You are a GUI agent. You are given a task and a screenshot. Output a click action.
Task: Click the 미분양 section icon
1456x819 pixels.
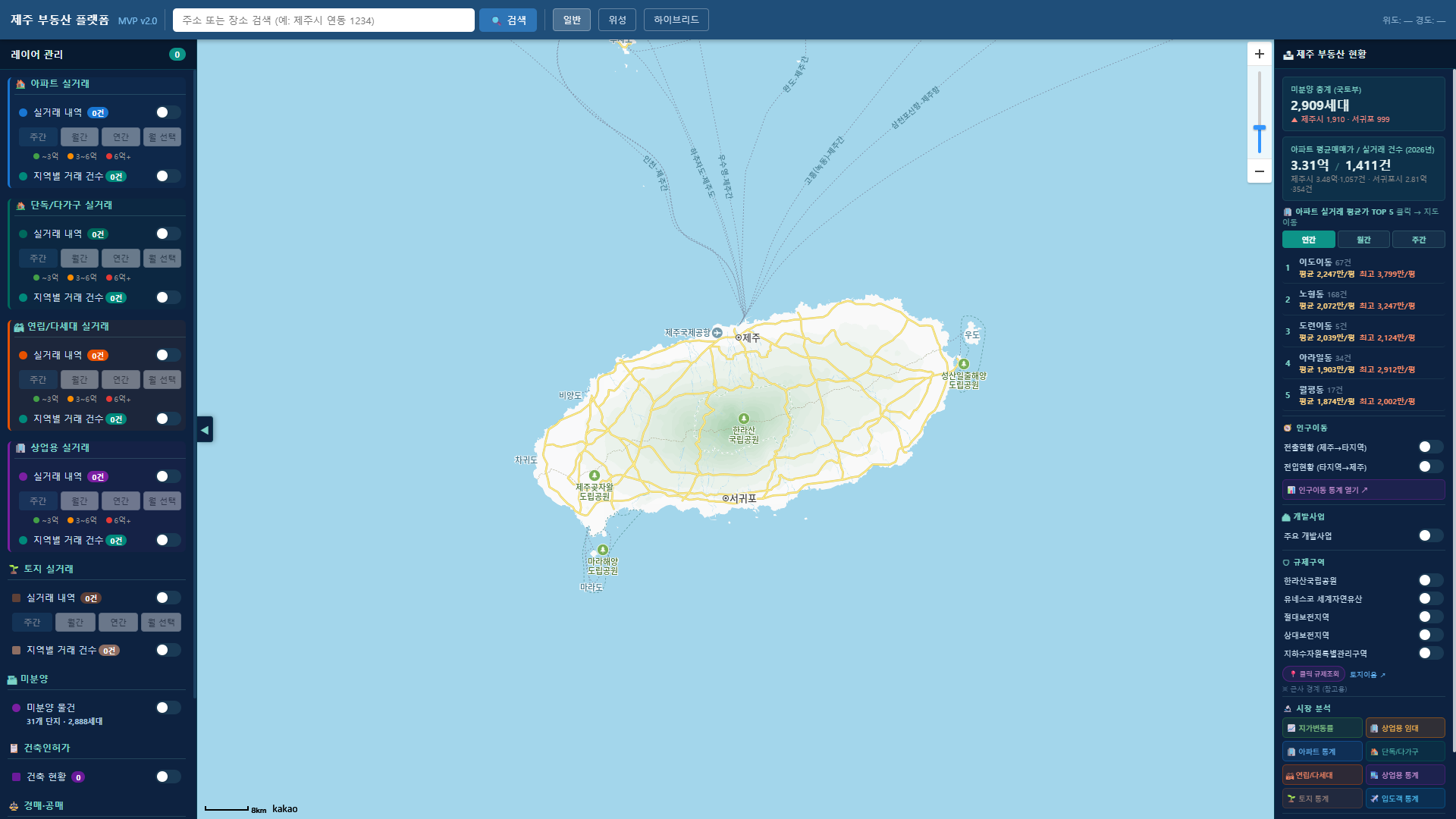[12, 679]
